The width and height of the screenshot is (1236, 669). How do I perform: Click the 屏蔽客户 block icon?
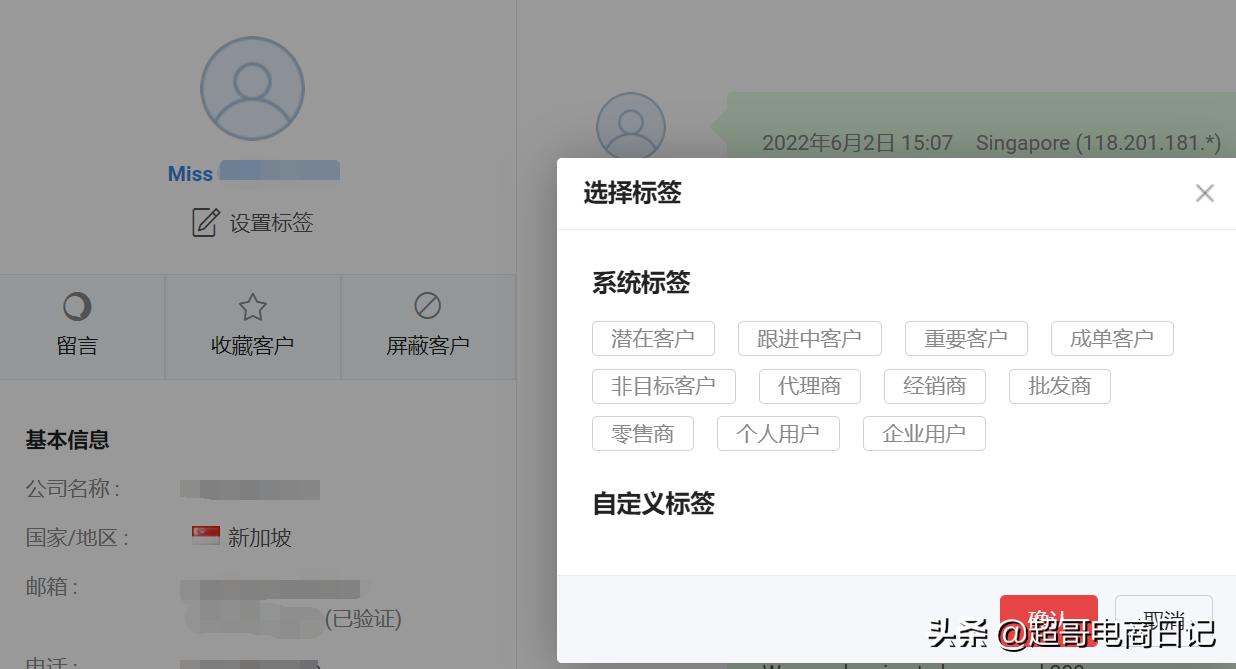[x=428, y=307]
